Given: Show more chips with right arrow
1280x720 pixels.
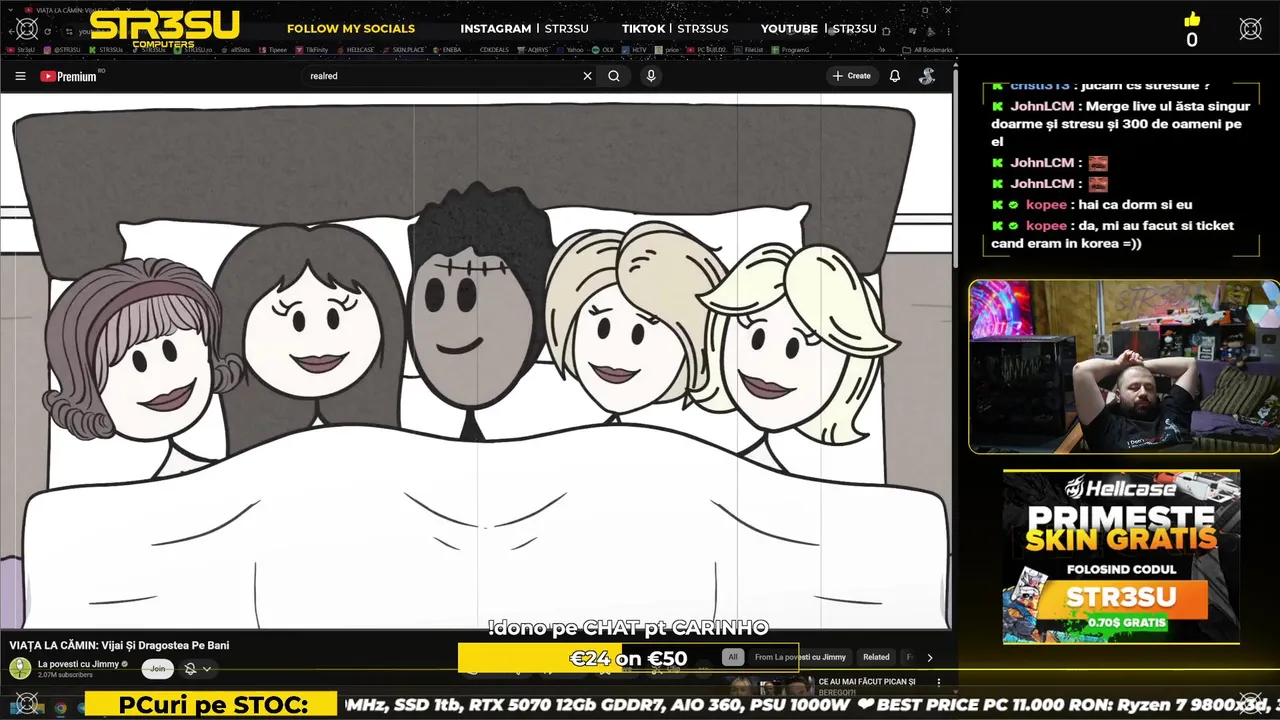Looking at the screenshot, I should click(x=929, y=657).
